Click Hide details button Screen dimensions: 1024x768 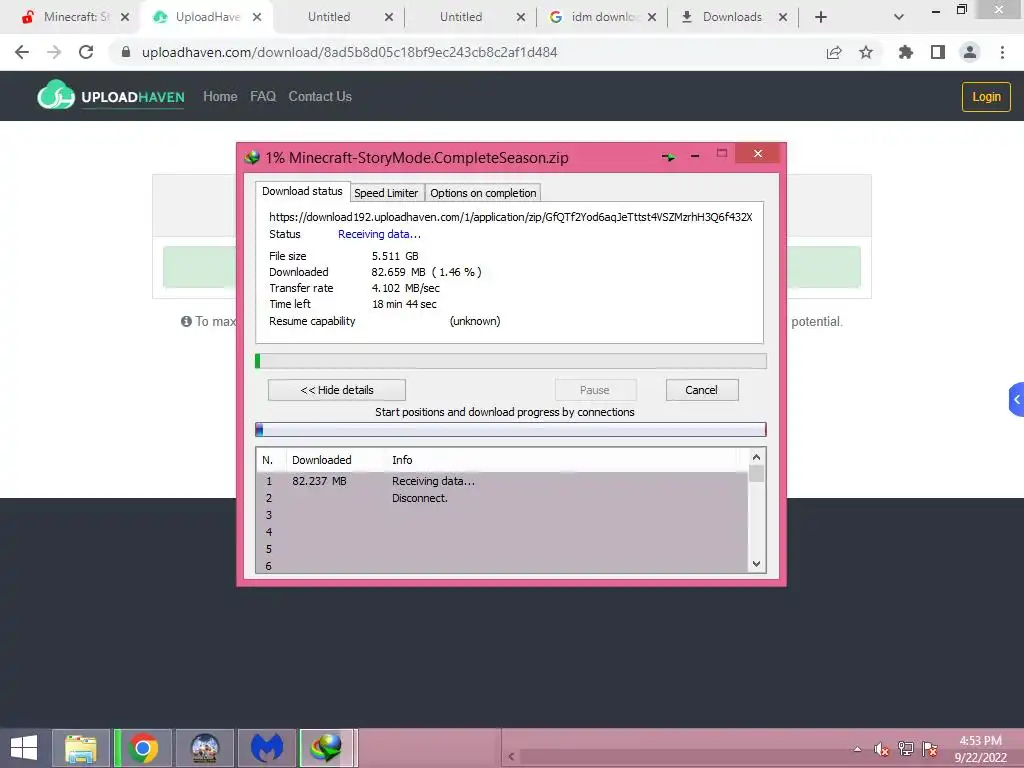[x=337, y=390]
